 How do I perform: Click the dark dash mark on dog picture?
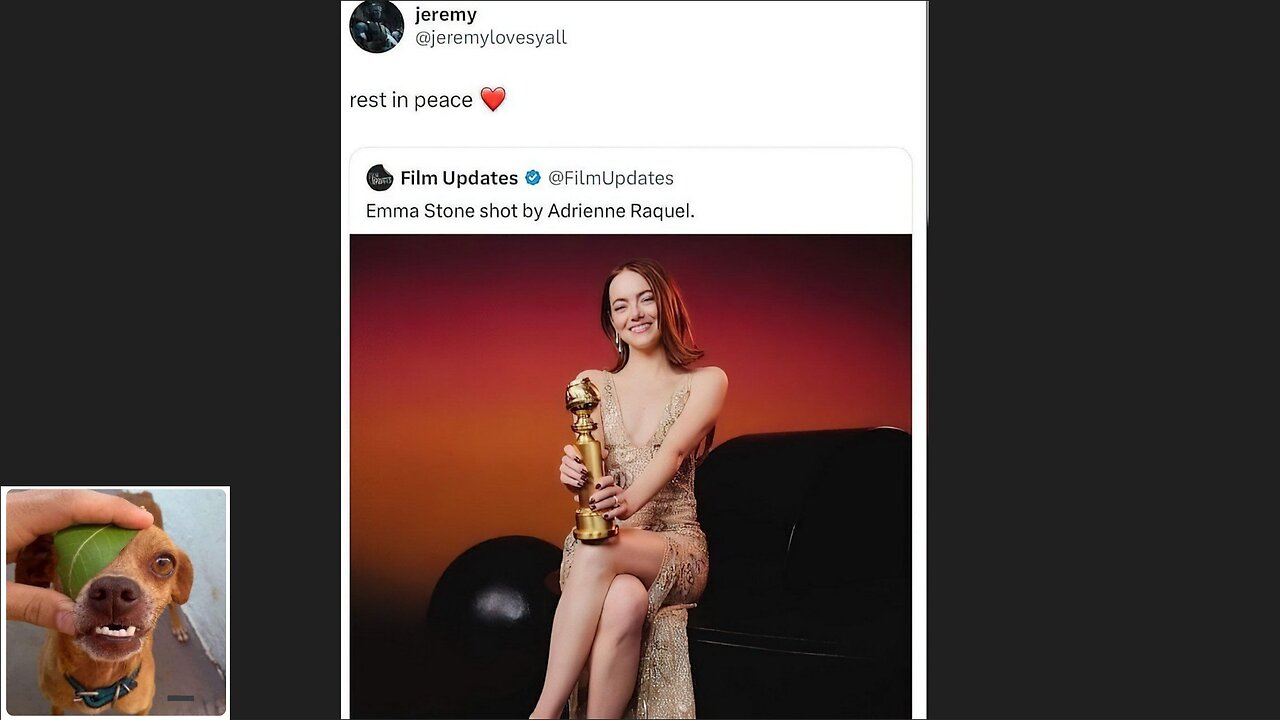coord(180,698)
